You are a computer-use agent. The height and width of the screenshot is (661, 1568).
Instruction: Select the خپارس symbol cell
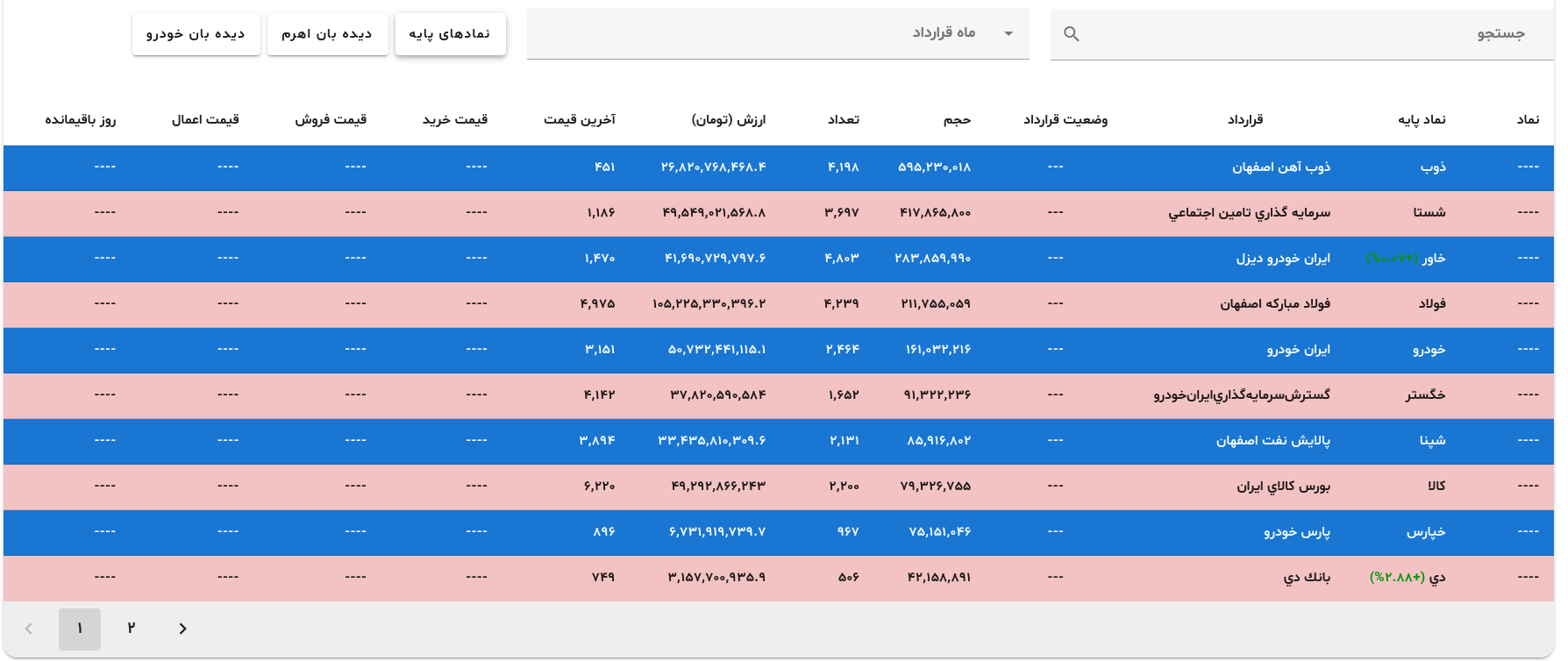[1426, 532]
